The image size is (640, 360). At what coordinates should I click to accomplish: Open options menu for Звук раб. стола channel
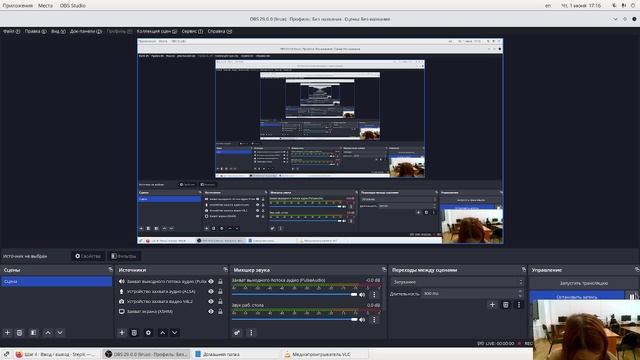[x=374, y=320]
